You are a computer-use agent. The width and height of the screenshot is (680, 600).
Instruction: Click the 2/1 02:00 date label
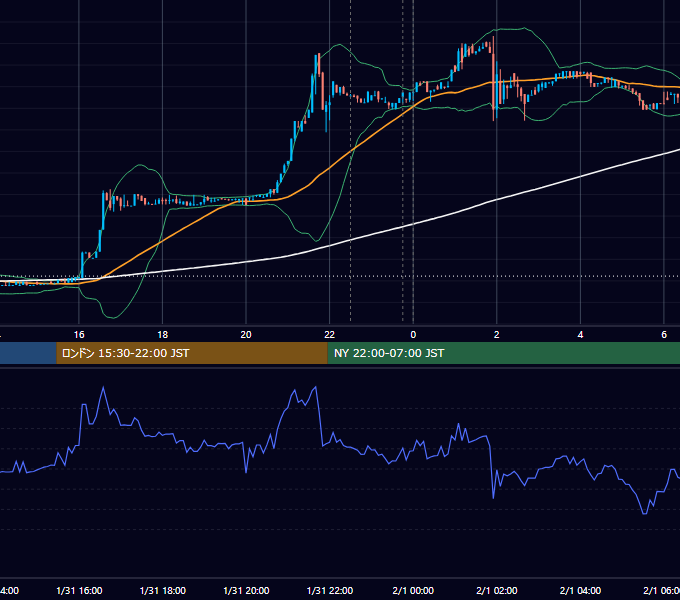click(x=497, y=590)
